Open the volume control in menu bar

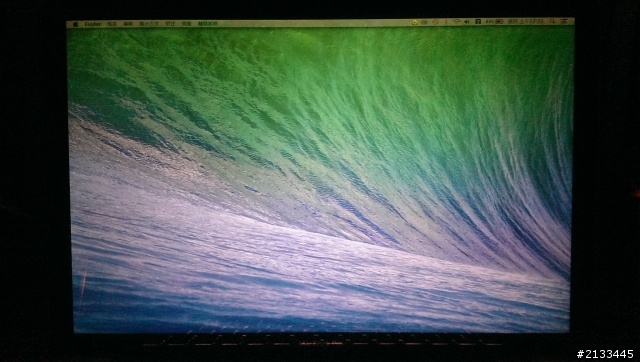pyautogui.click(x=467, y=22)
